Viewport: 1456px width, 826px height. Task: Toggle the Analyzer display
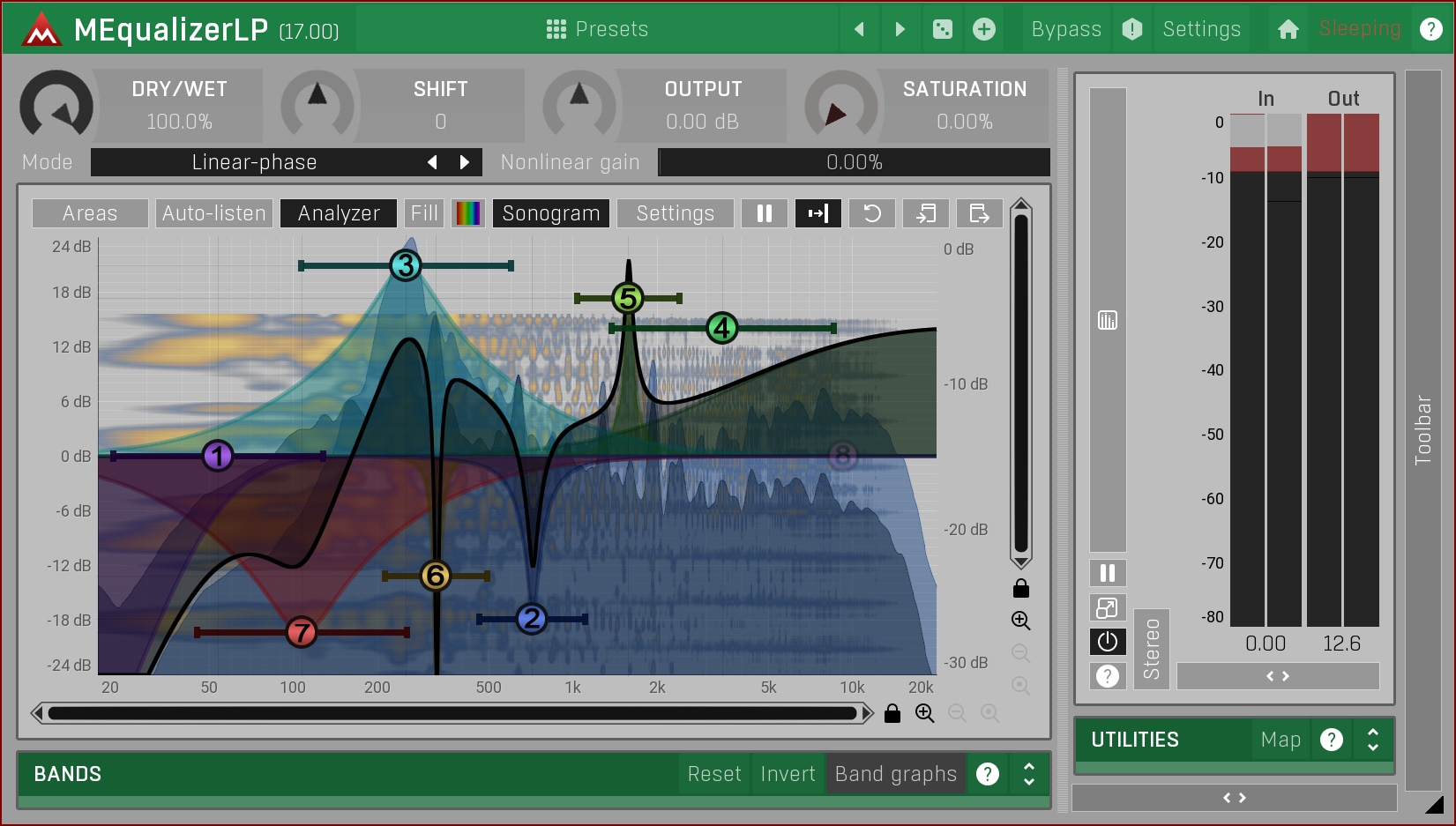(x=339, y=213)
